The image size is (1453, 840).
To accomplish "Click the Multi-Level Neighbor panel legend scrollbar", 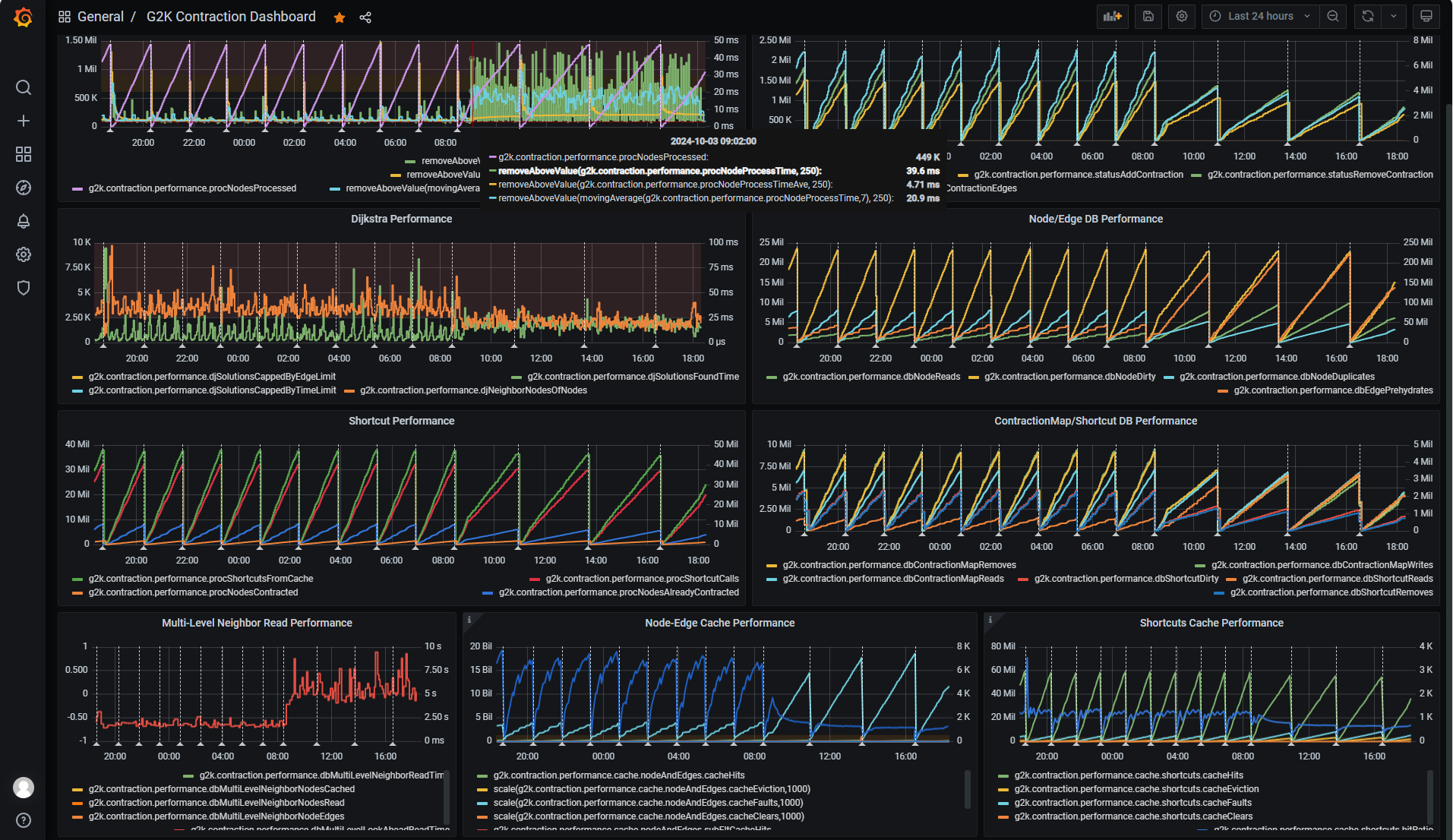I will point(446,796).
